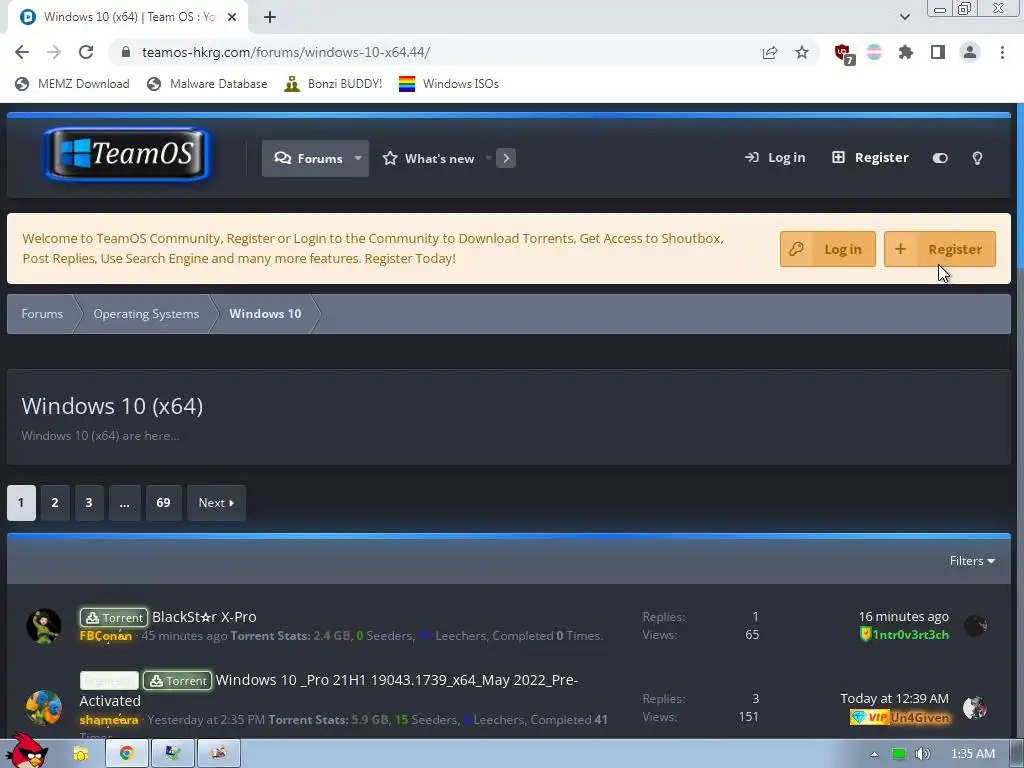Open new tab with plus button
The image size is (1024, 768).
[270, 17]
